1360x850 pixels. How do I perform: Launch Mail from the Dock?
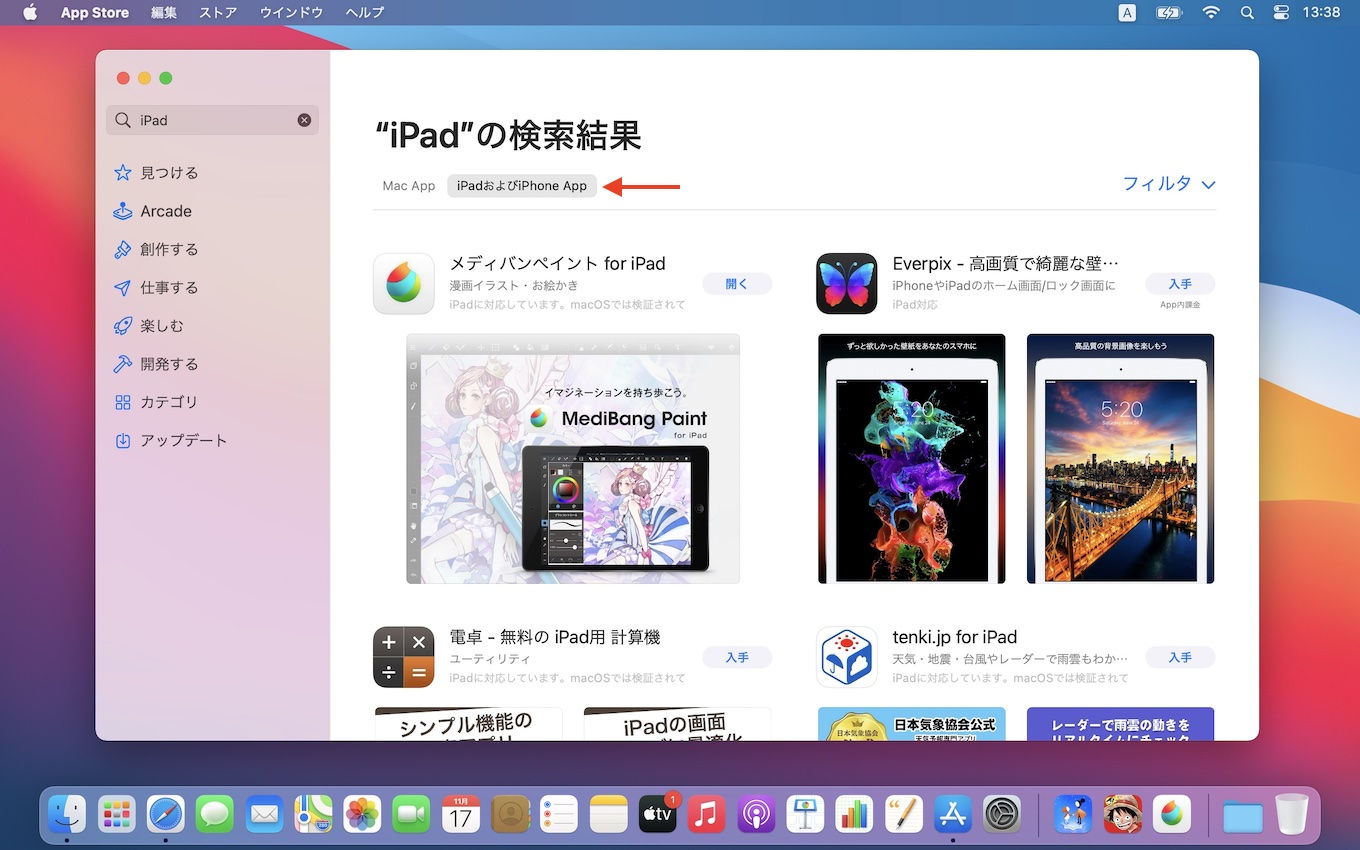pyautogui.click(x=265, y=814)
